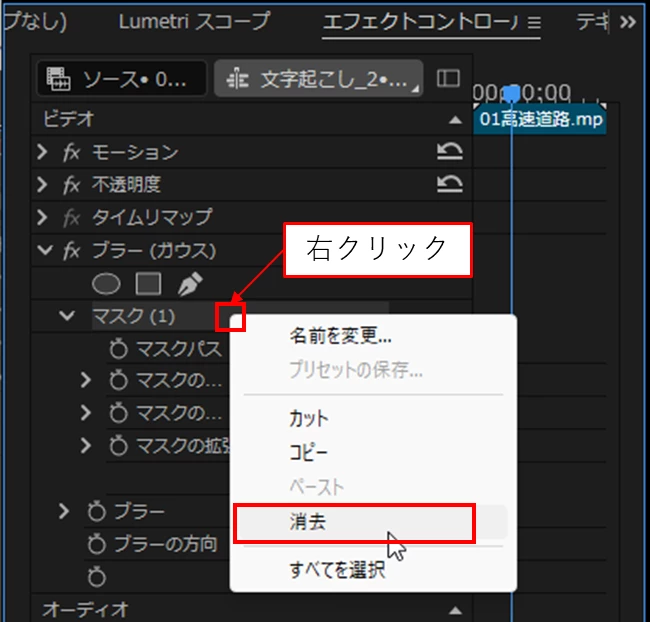Select the 01高速道路.mp clip bar
Viewport: 650px width, 622px height.
click(x=540, y=119)
